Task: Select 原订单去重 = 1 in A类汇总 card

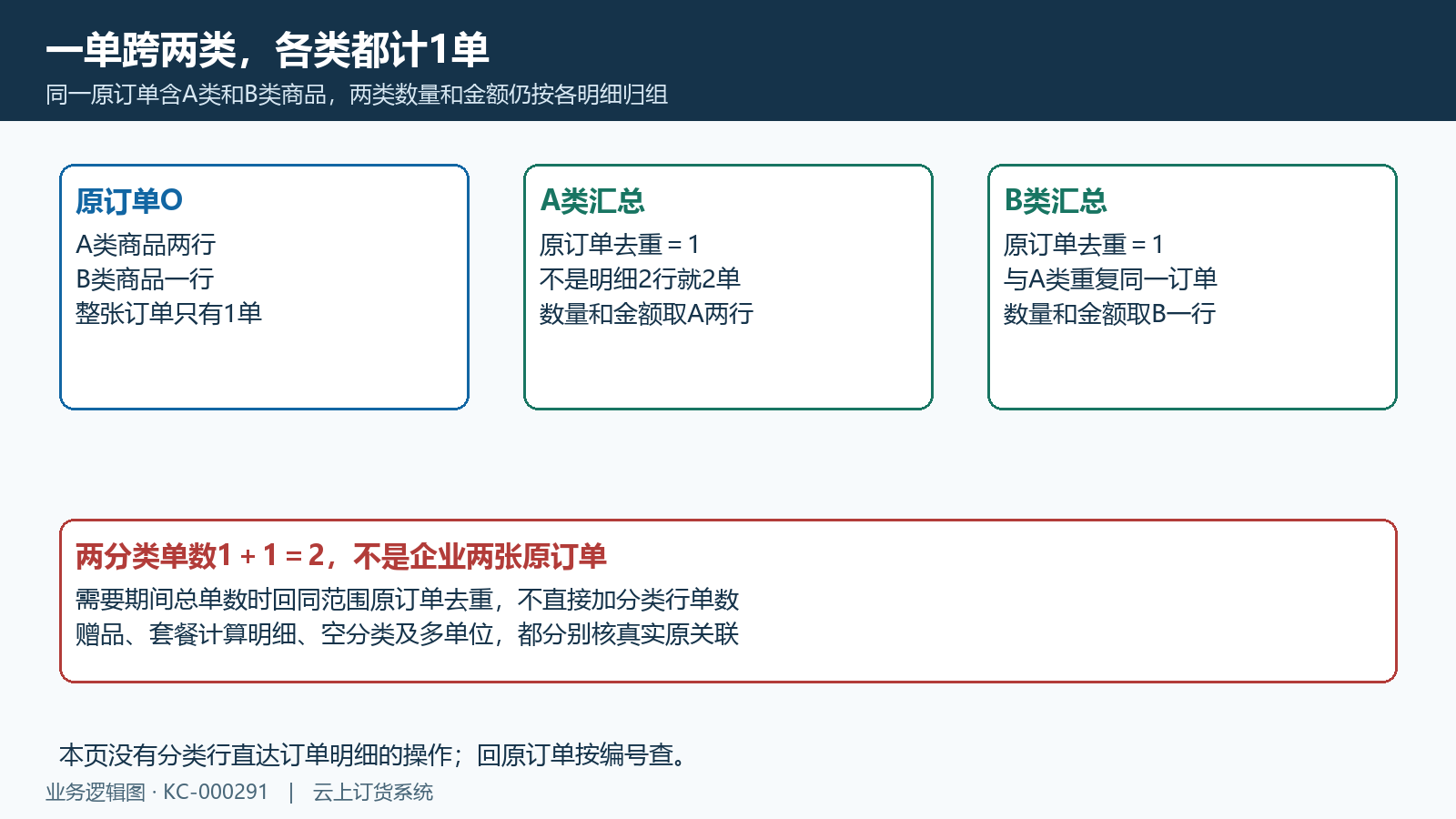Action: [620, 245]
